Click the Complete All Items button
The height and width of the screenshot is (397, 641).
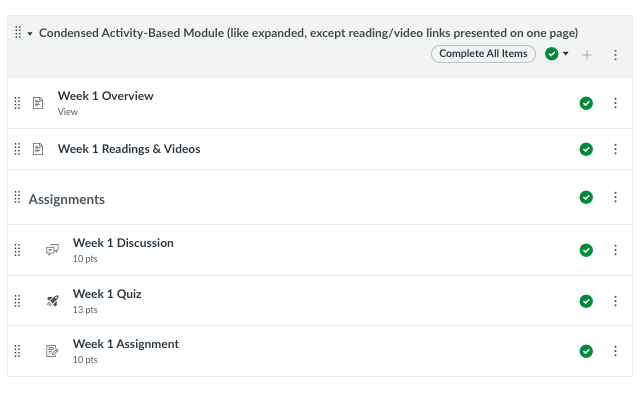coord(483,54)
